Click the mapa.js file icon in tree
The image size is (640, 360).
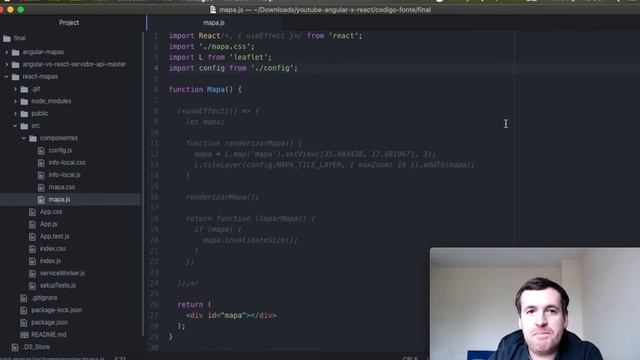tap(41, 200)
